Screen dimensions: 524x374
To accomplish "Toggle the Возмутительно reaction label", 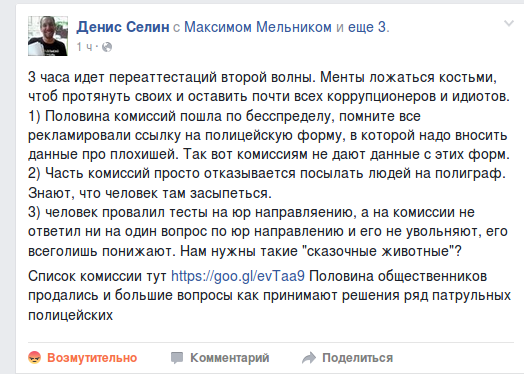I will 92,358.
